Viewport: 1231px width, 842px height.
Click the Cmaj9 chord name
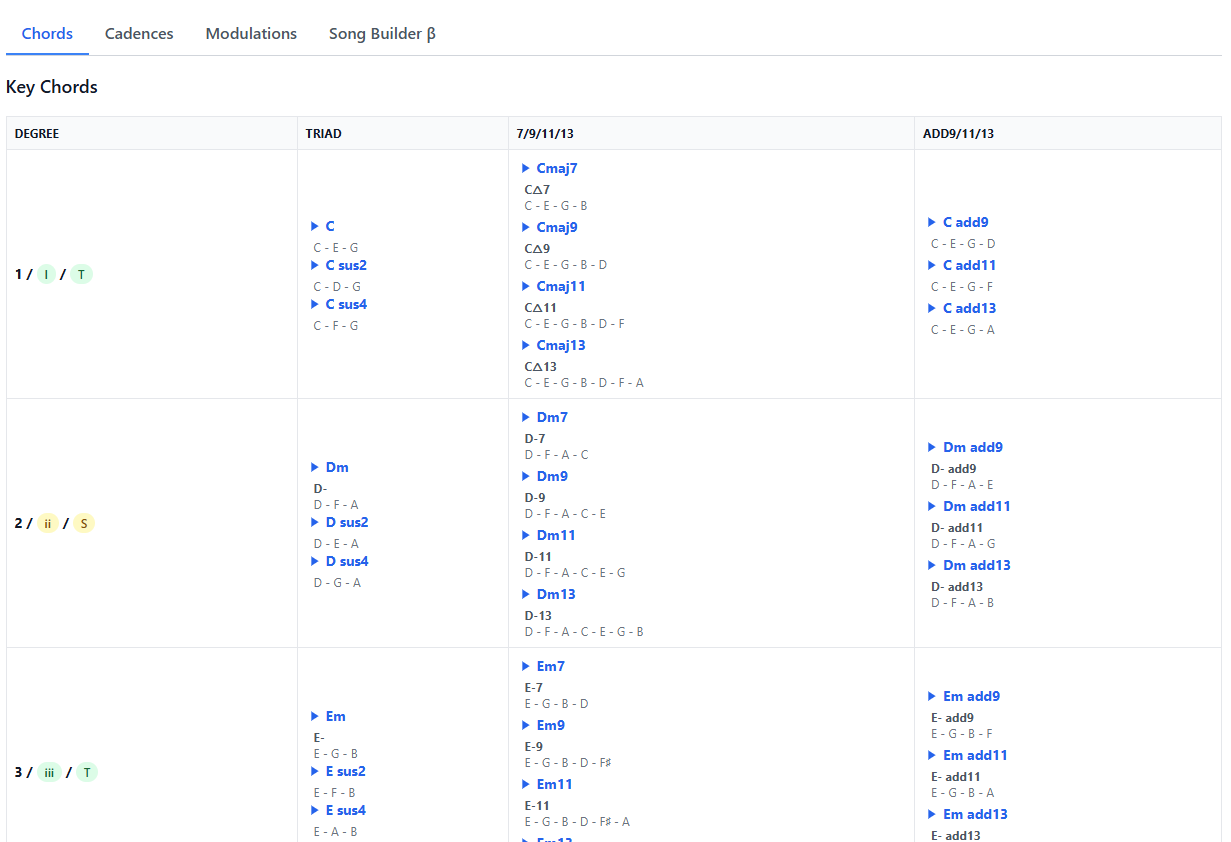point(557,227)
